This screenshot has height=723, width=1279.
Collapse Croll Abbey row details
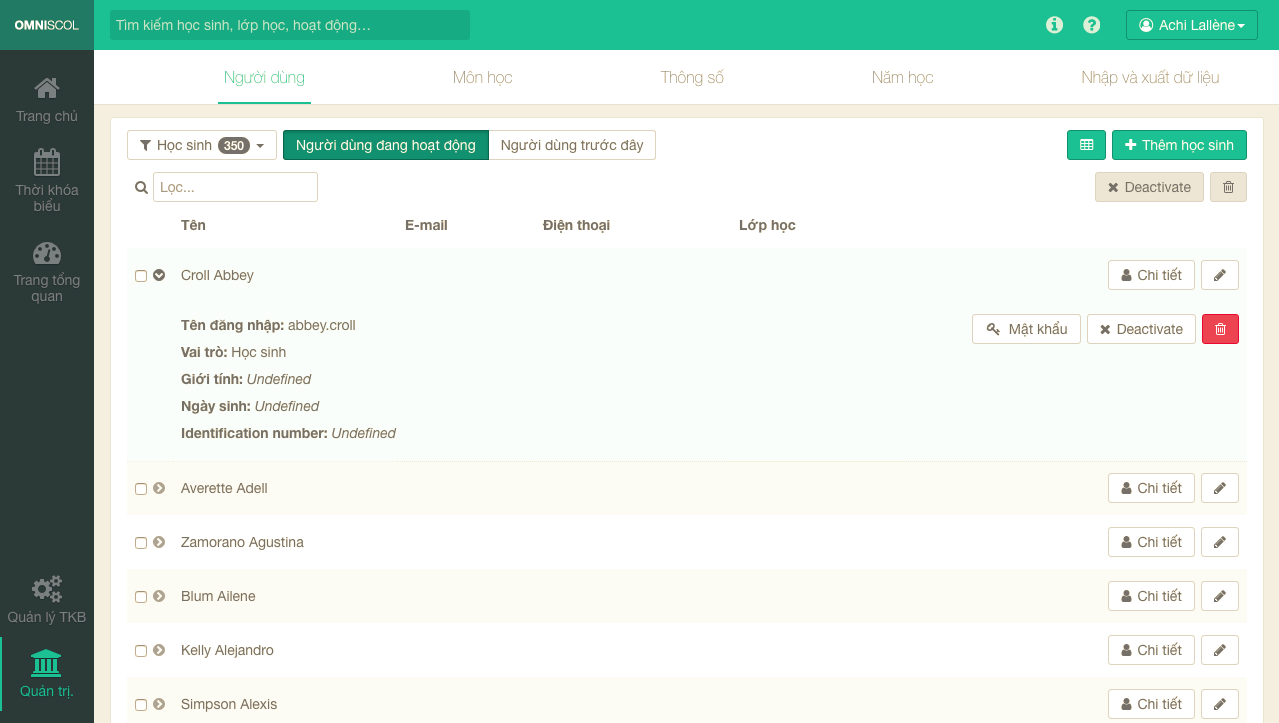(159, 275)
